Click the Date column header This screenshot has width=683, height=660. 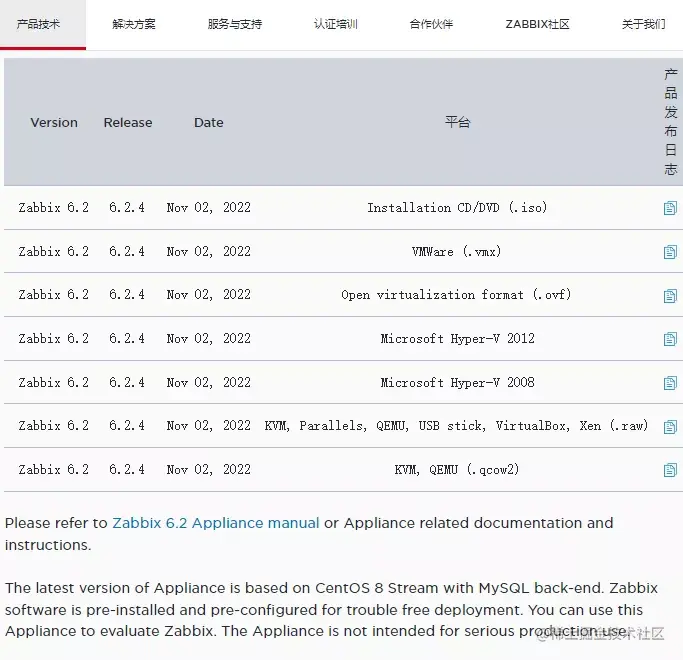pos(209,122)
